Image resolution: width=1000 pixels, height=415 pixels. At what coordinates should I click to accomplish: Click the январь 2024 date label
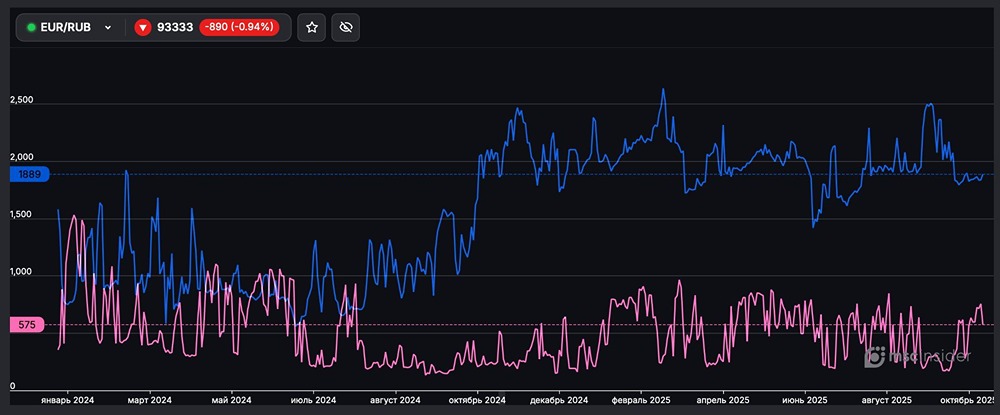[68, 400]
